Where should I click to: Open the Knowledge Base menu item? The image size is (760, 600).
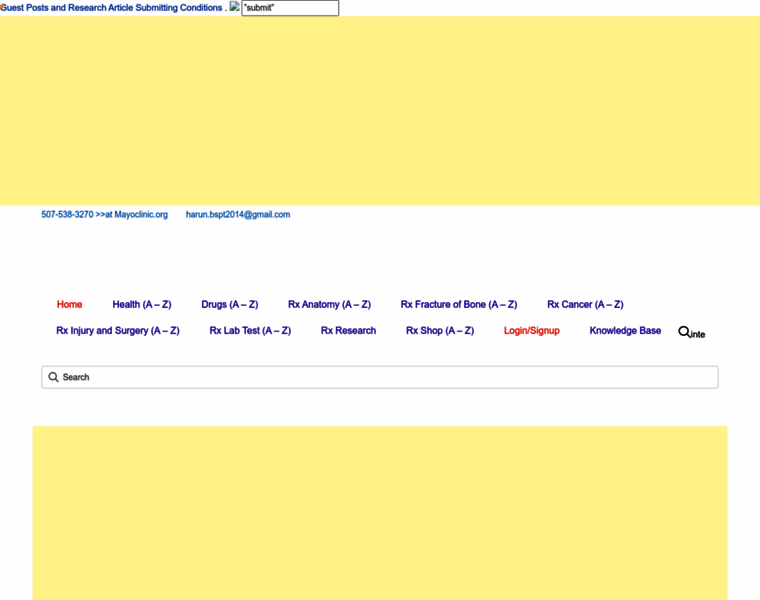tap(625, 331)
